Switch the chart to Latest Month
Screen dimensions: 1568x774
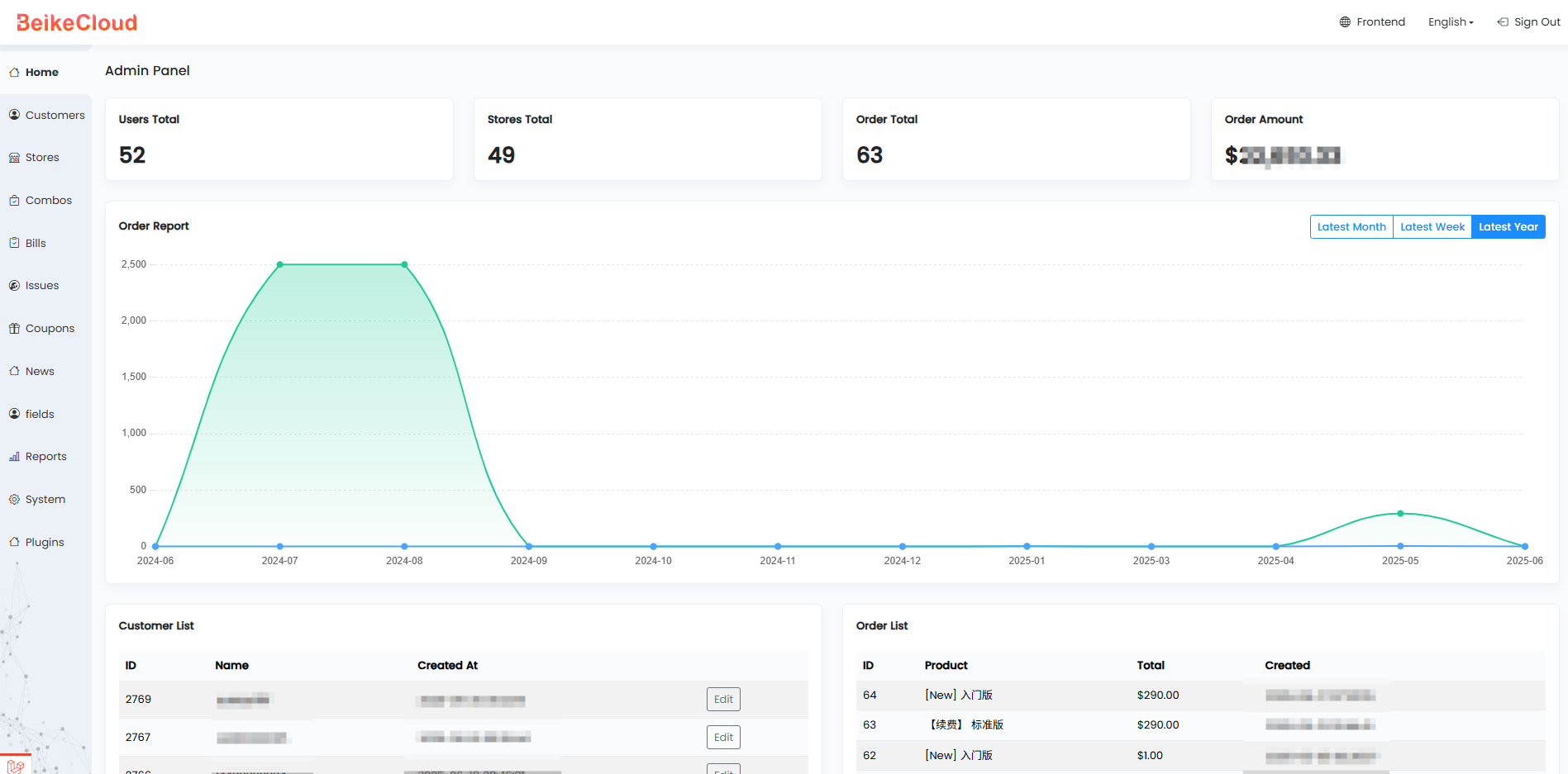[x=1351, y=227]
